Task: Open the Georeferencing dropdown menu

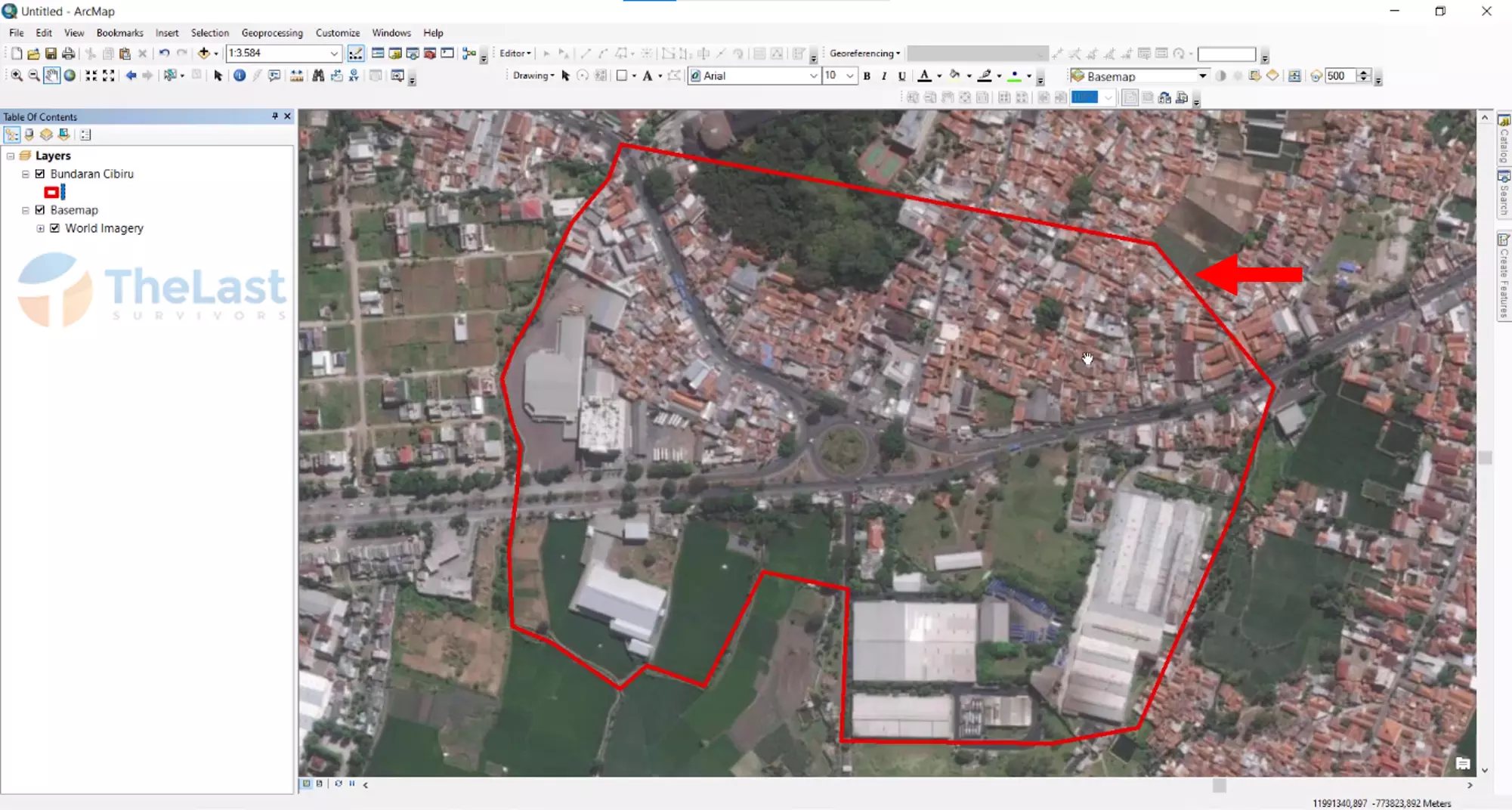Action: pyautogui.click(x=864, y=54)
